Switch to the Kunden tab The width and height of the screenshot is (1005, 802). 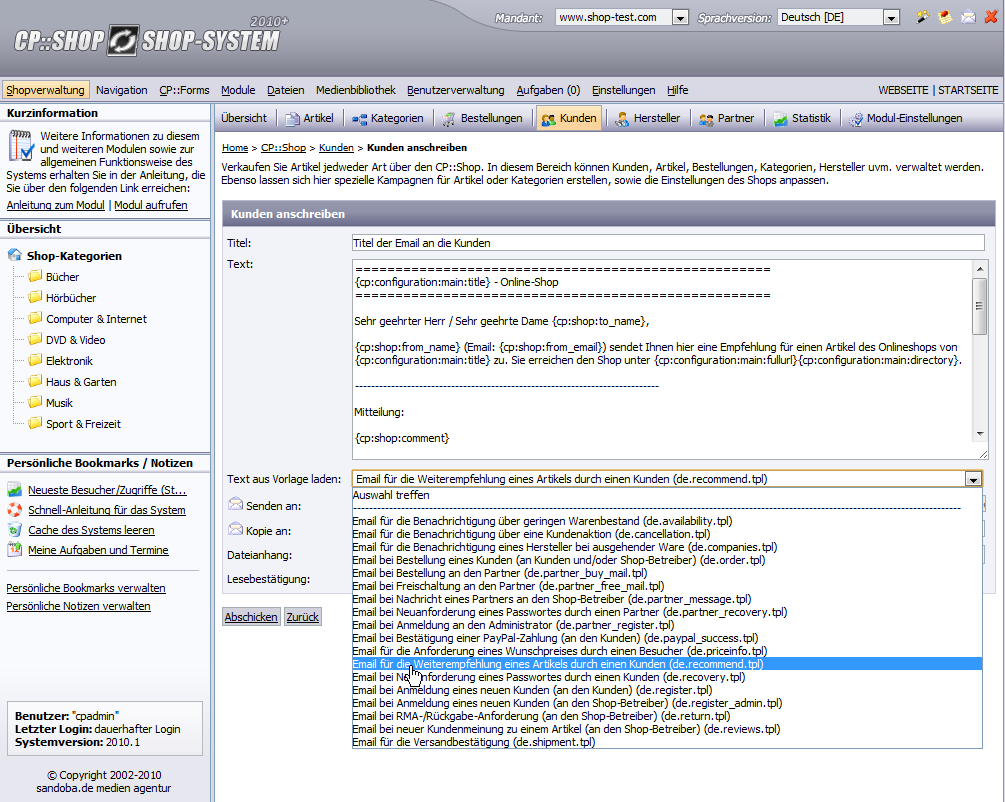pyautogui.click(x=569, y=118)
